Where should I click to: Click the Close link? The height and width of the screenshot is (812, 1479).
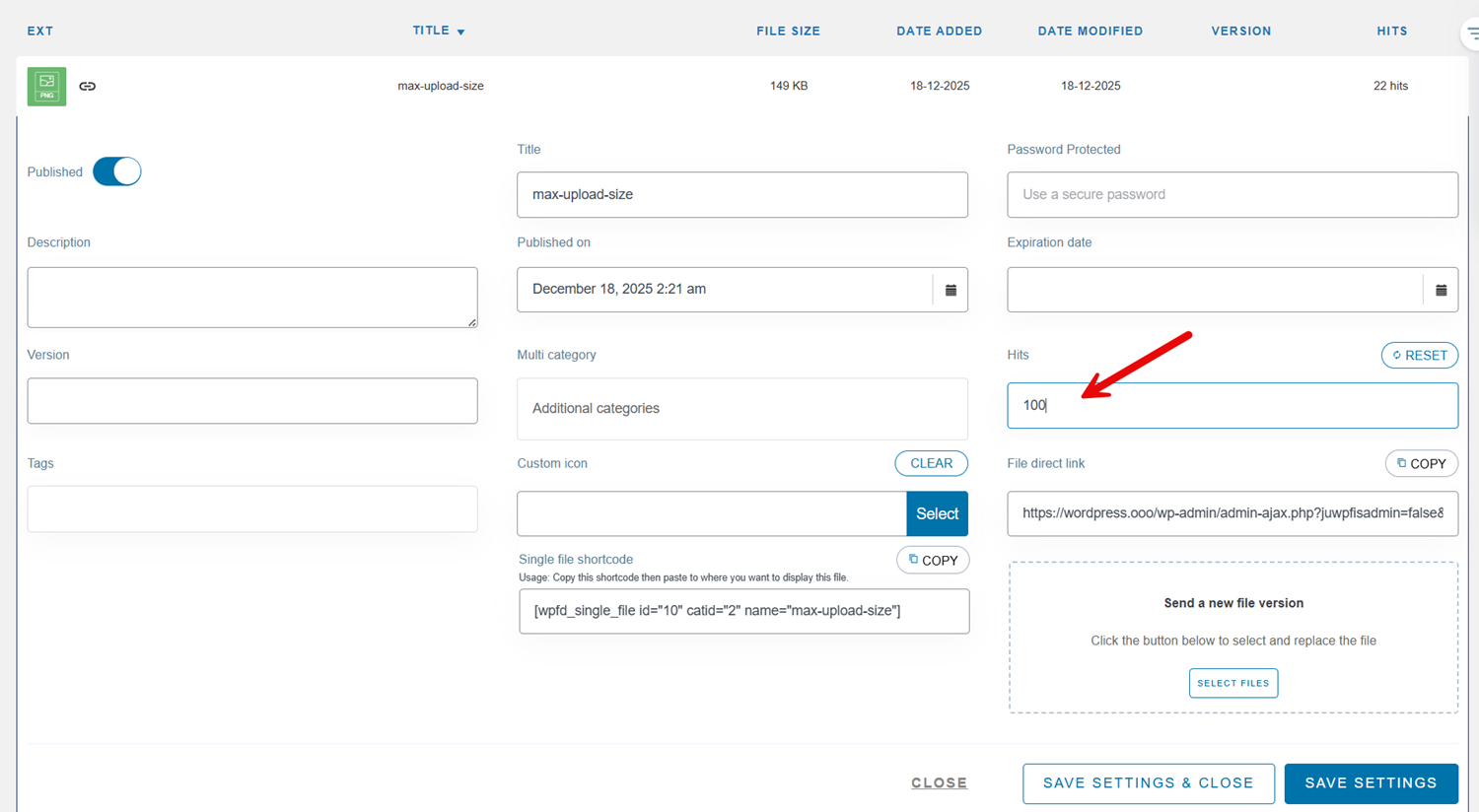click(x=939, y=783)
